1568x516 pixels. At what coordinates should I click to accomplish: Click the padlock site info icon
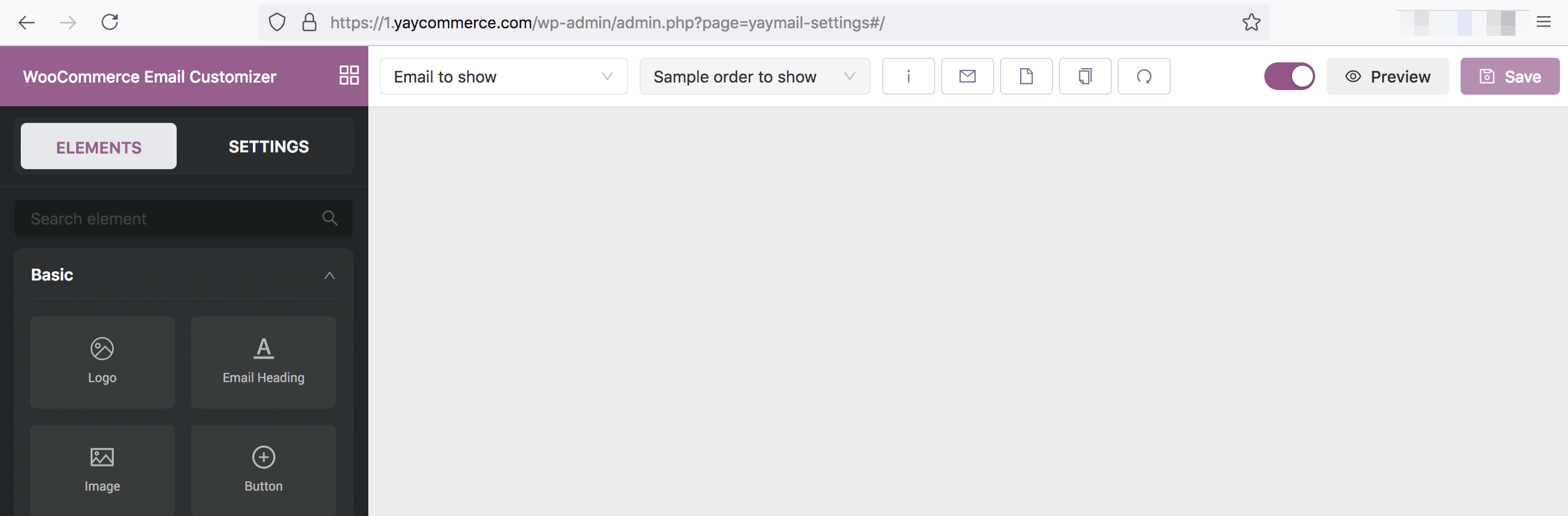click(309, 23)
